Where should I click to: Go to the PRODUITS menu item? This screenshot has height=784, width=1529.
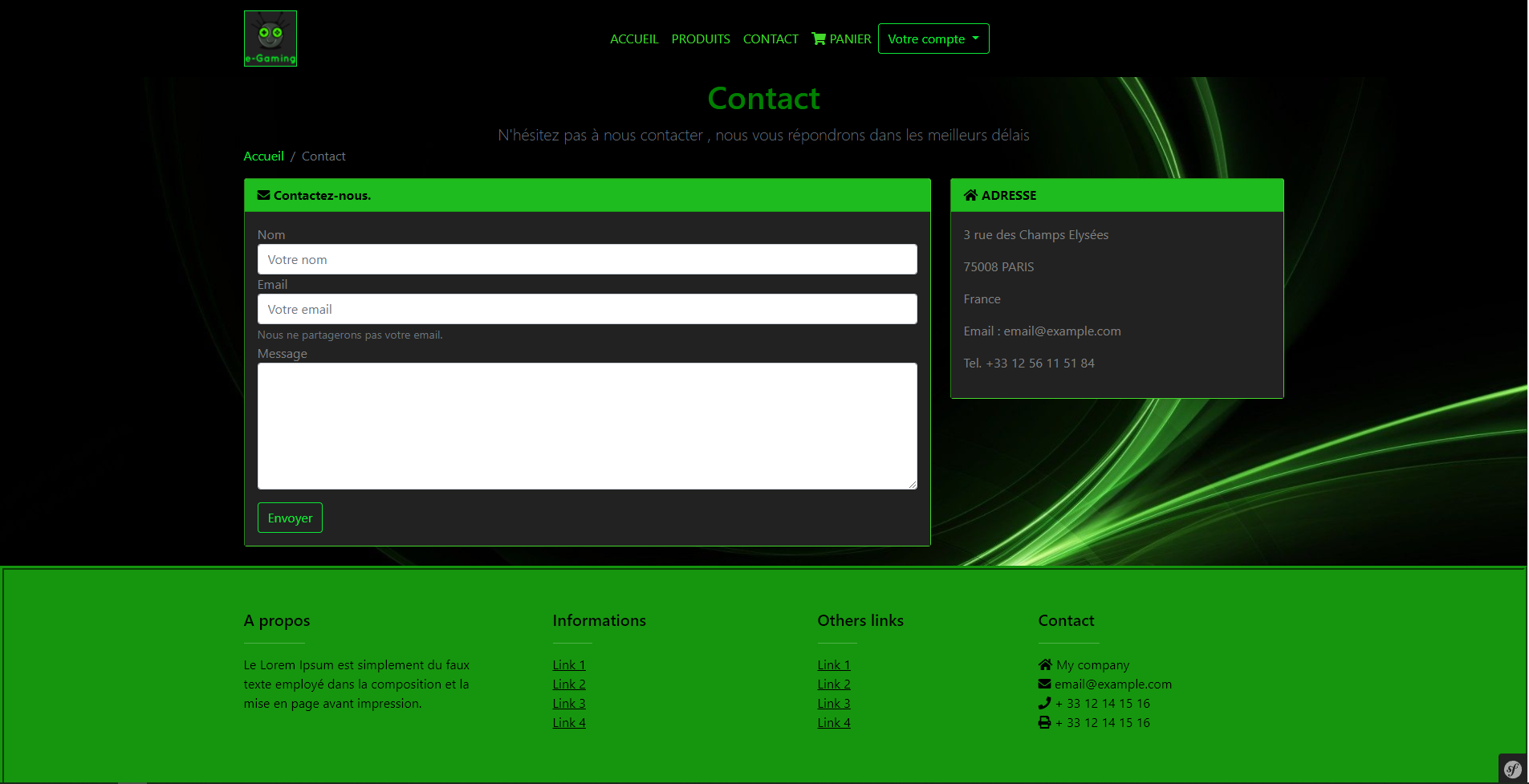700,39
